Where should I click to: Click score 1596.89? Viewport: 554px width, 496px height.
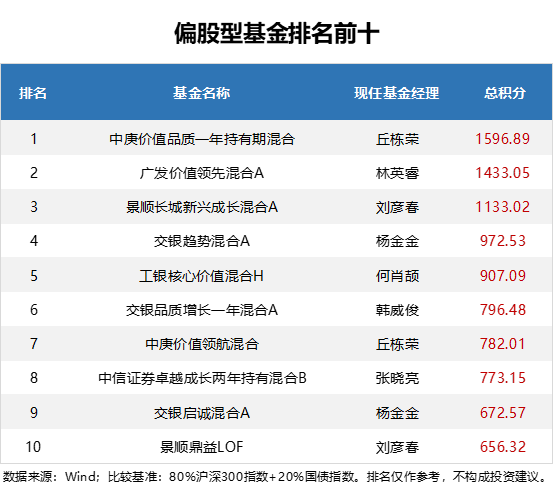tap(502, 139)
